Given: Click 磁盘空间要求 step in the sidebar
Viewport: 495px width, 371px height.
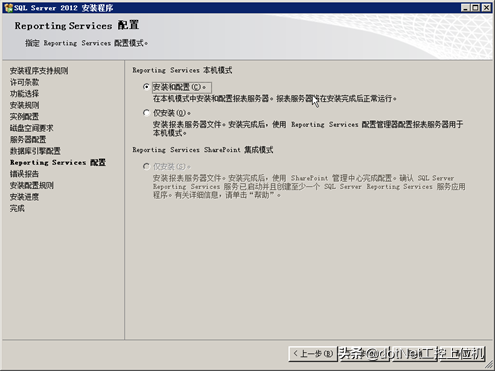Looking at the screenshot, I should point(32,128).
